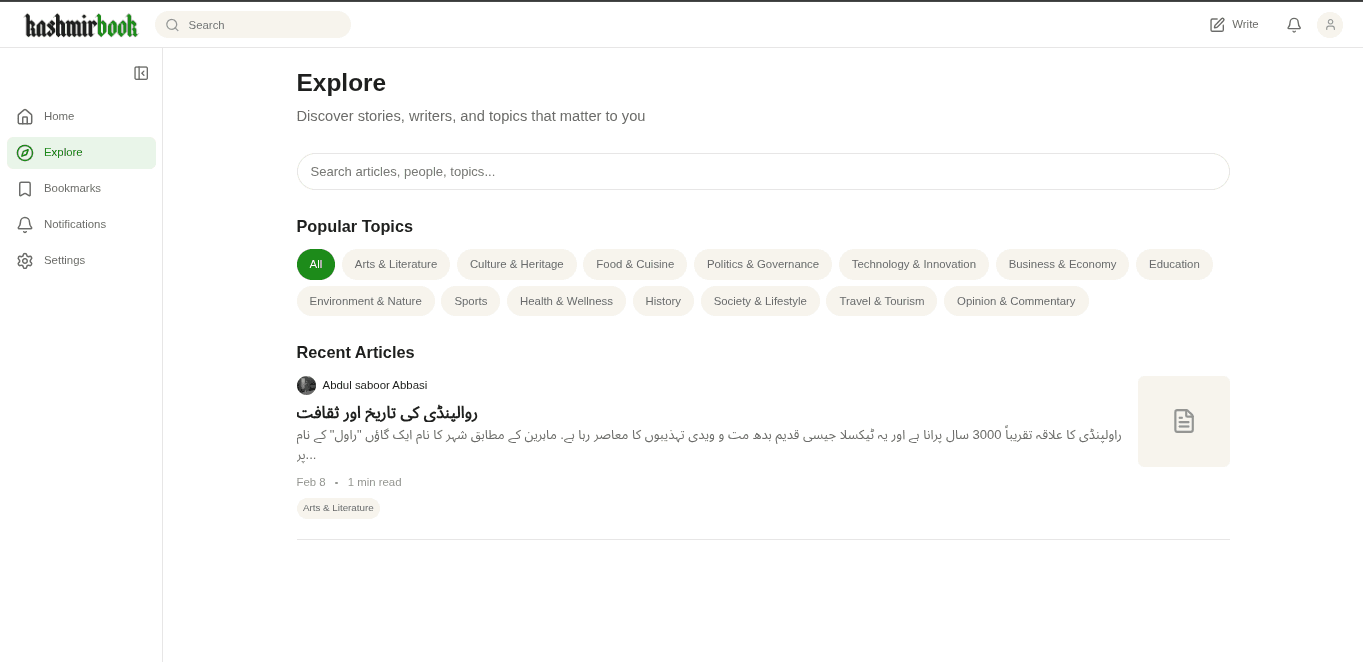Click the Kashmirbook logo
This screenshot has width=1363, height=662.
(x=81, y=26)
